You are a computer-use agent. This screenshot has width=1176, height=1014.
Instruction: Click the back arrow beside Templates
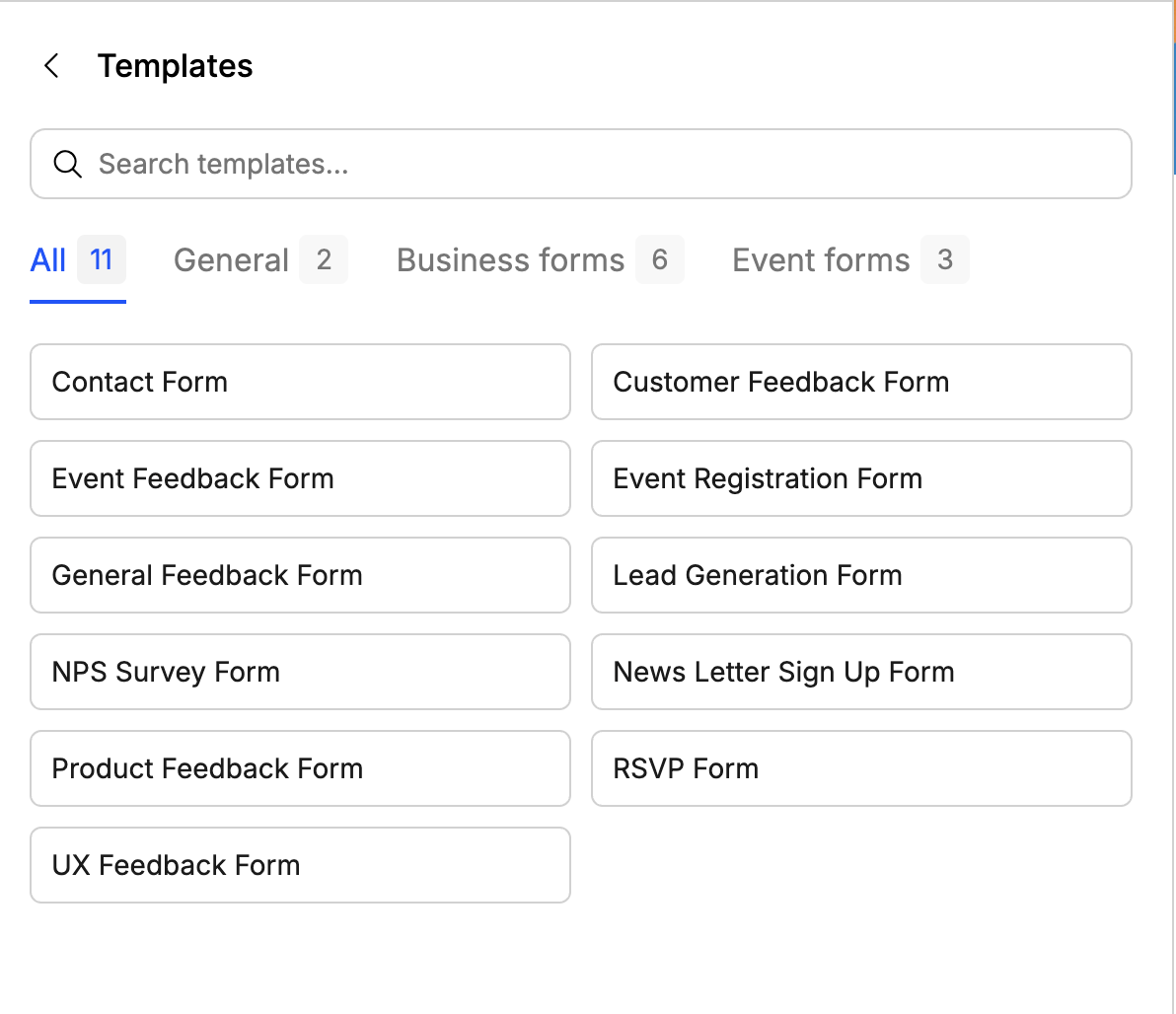click(x=51, y=66)
